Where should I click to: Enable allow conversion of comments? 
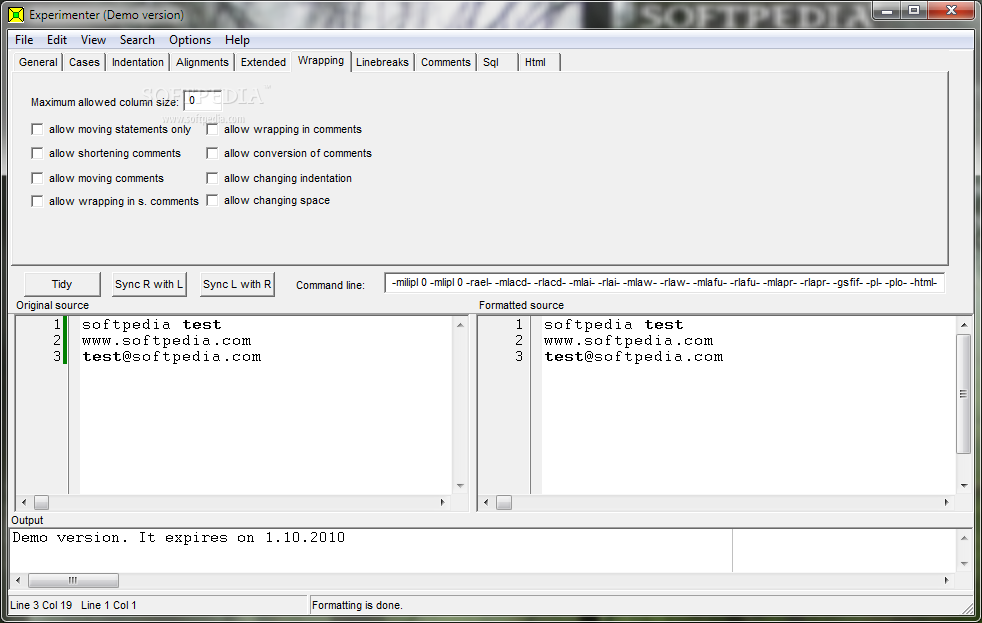click(212, 153)
